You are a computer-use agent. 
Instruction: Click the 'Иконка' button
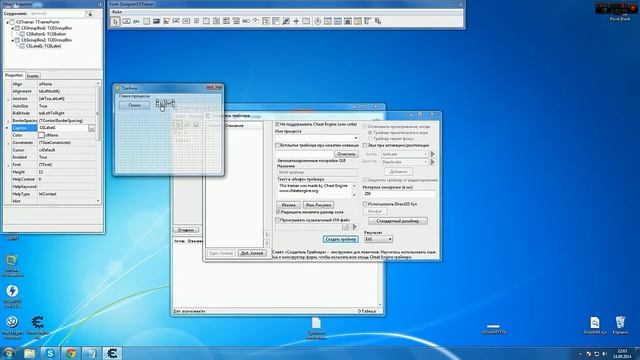point(288,205)
